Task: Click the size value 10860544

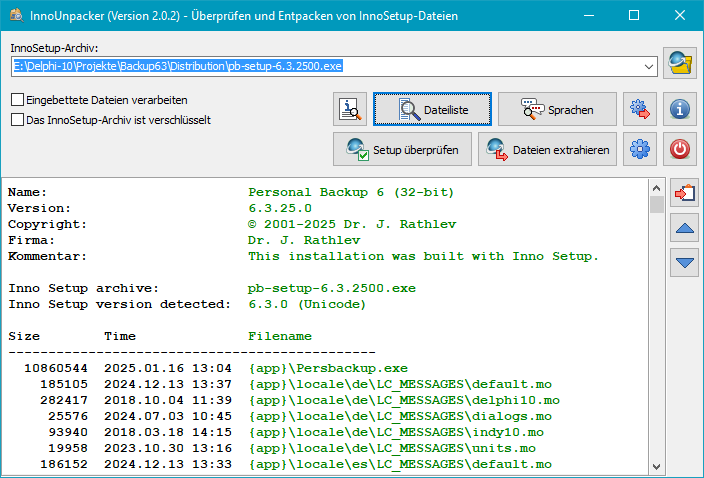Action: coord(56,368)
